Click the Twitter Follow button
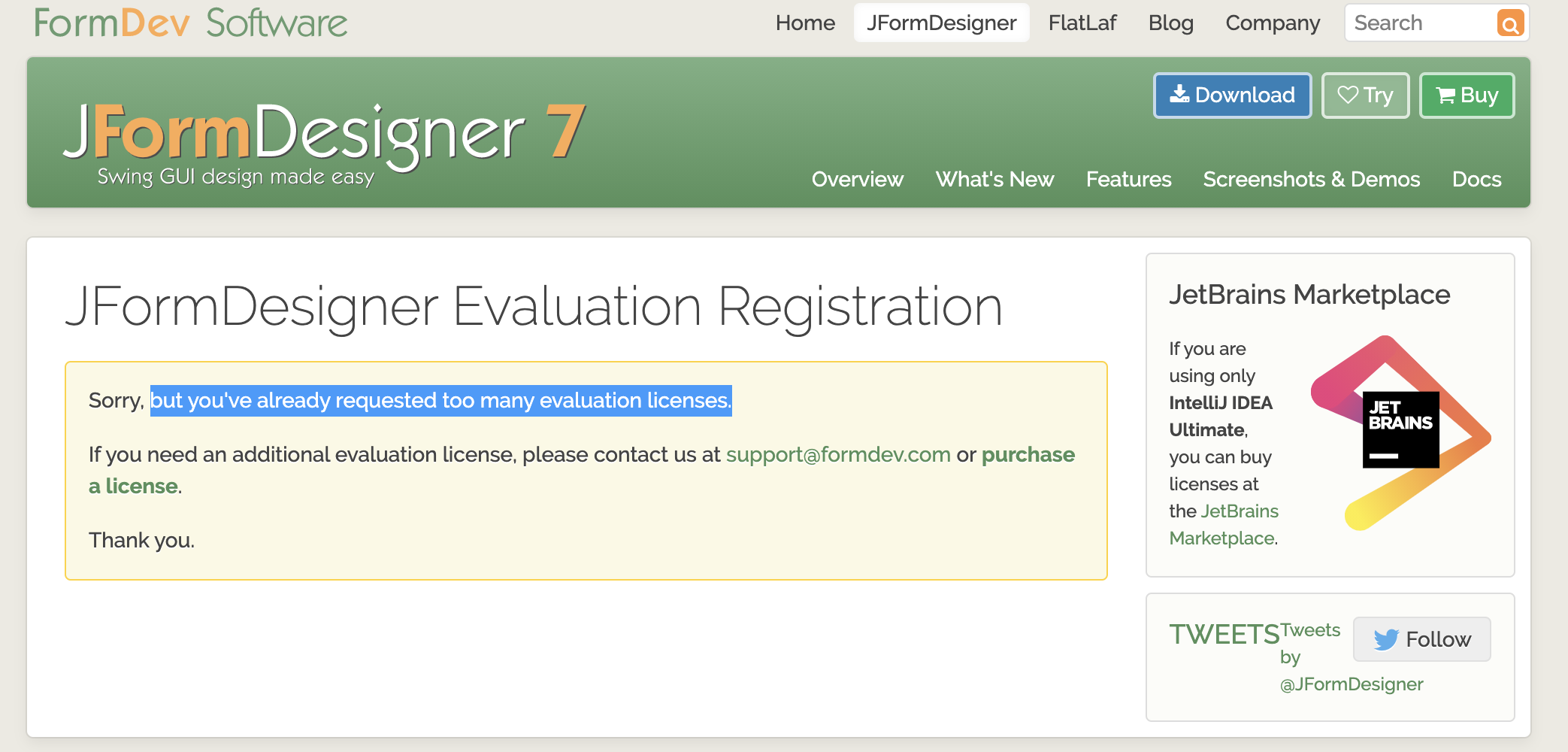The height and width of the screenshot is (752, 1568). 1421,639
